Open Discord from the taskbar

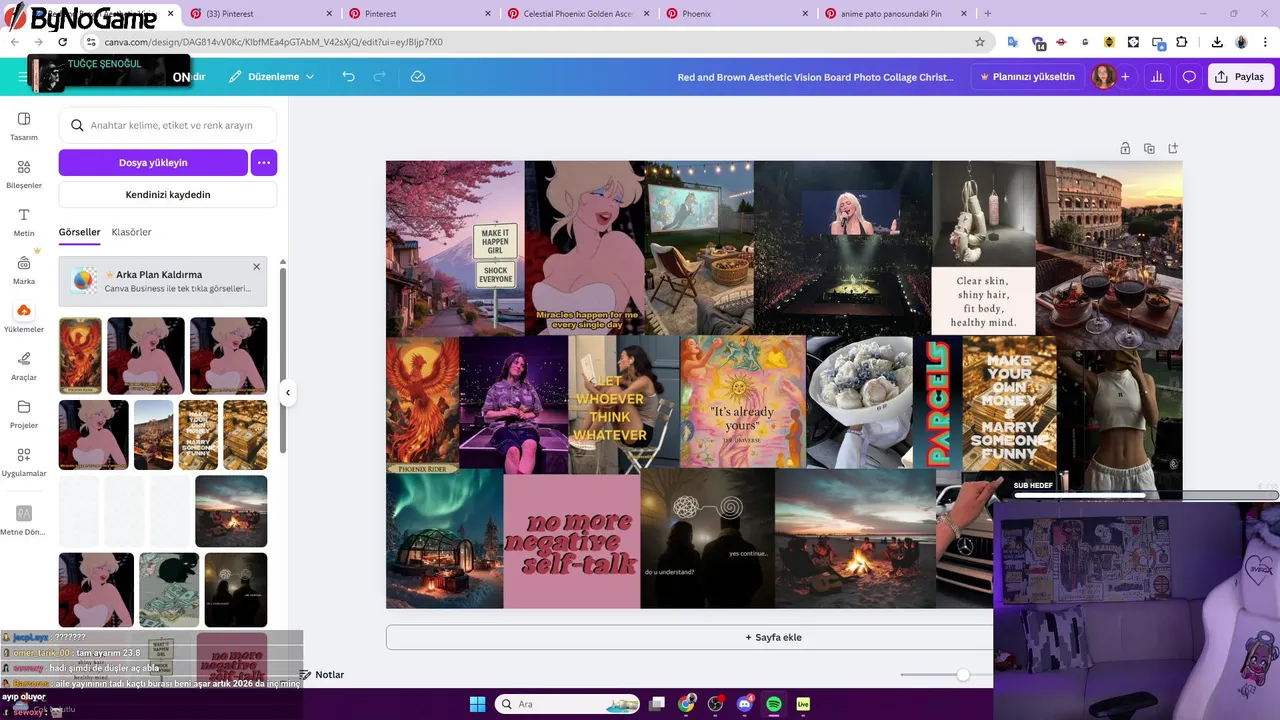[x=744, y=704]
